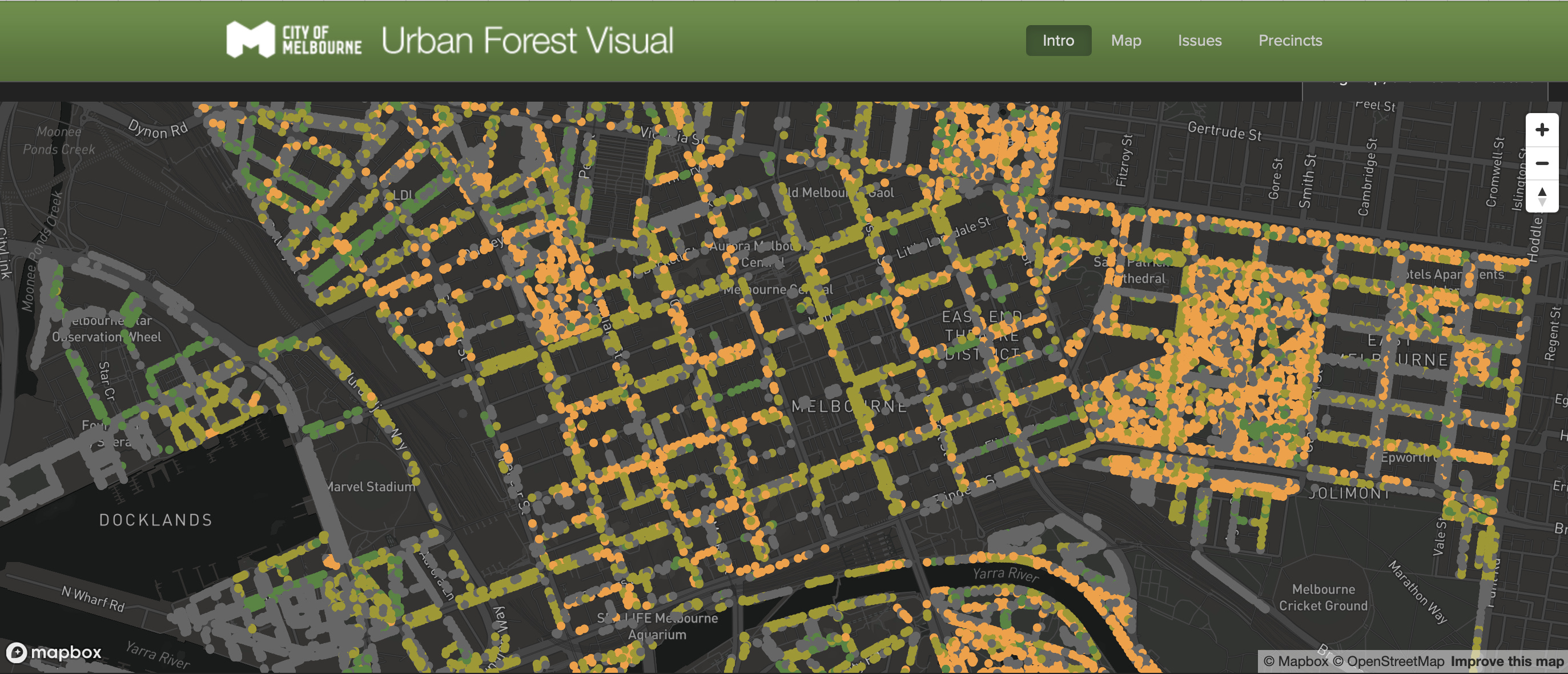1568x674 pixels.
Task: Click the Mapbox logo
Action: [54, 652]
